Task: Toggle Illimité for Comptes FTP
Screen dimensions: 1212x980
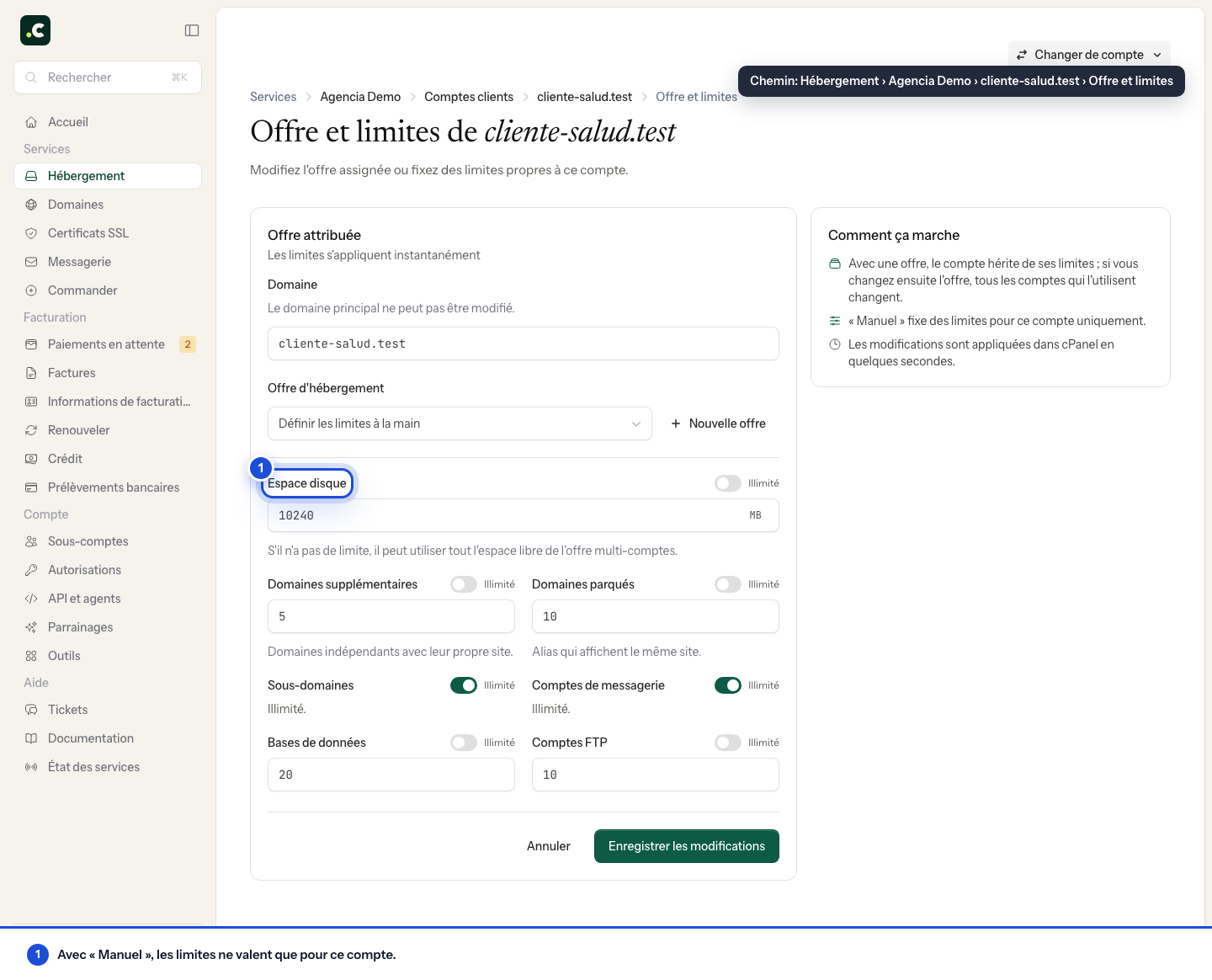Action: click(728, 743)
